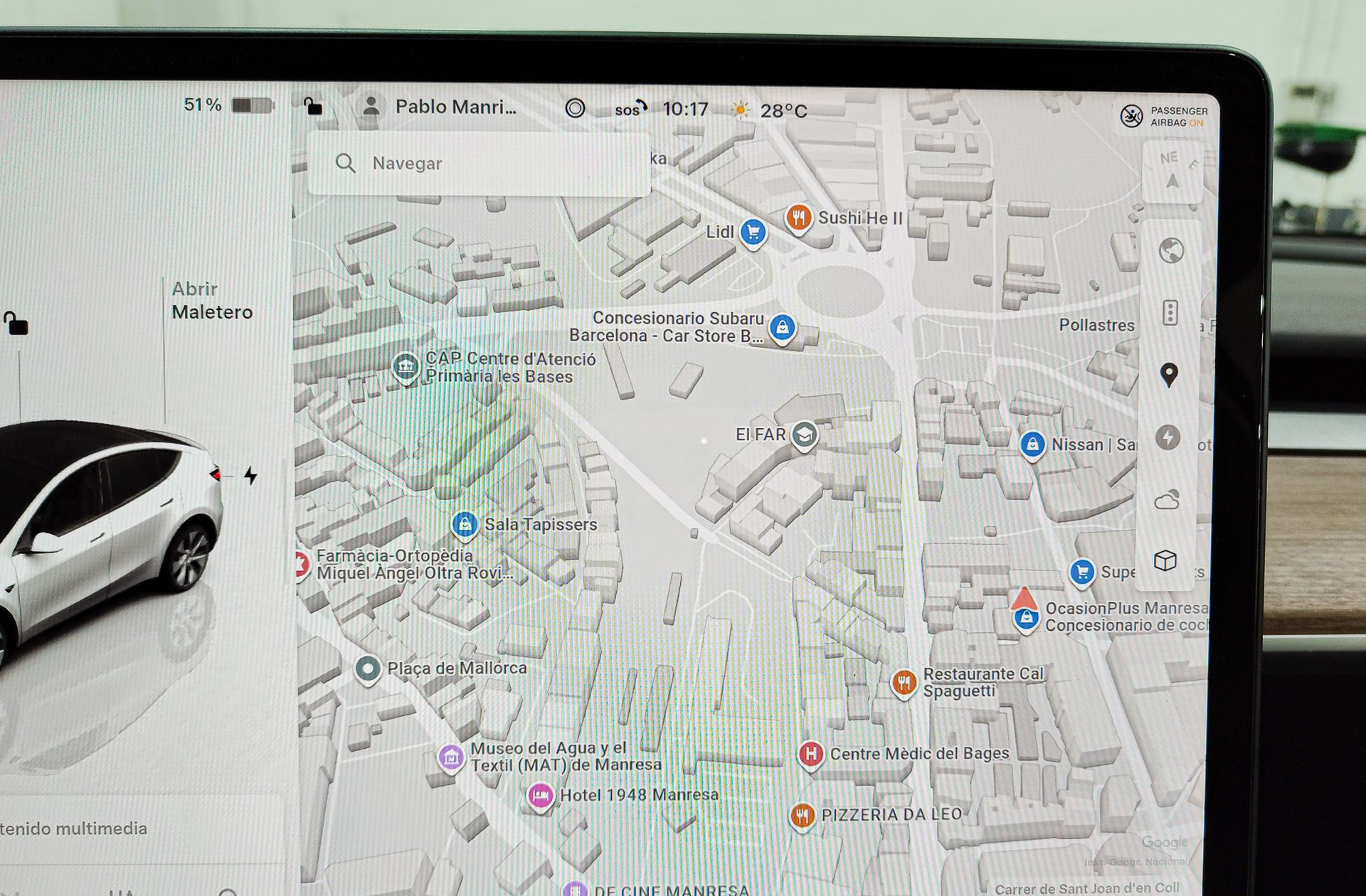Select the El FAR school marker
Screen dimensions: 1366x896
click(805, 434)
